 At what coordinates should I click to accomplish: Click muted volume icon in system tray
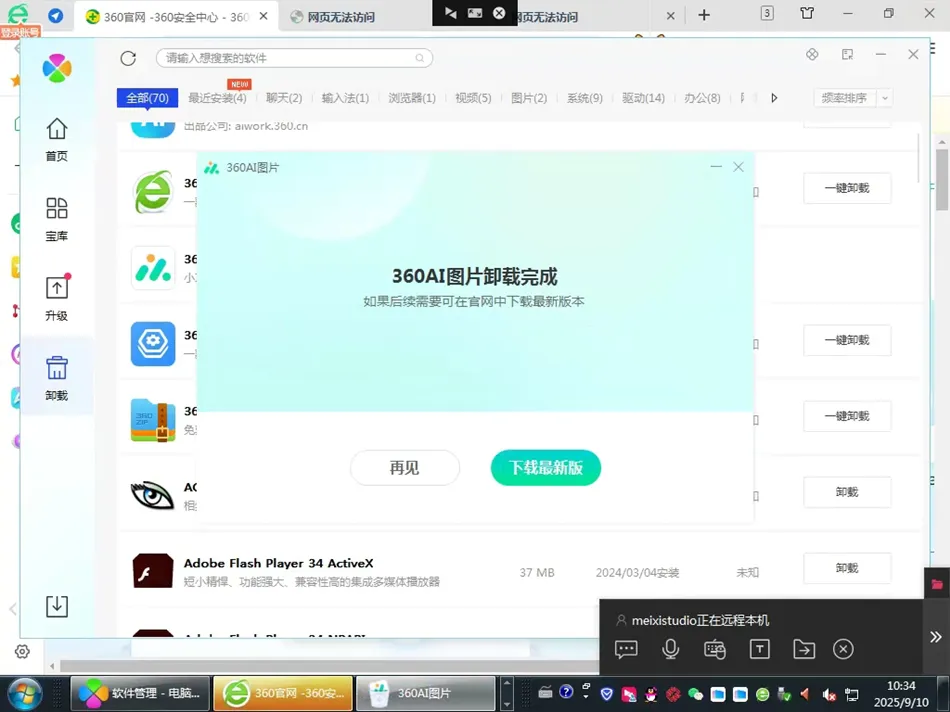pyautogui.click(x=829, y=694)
